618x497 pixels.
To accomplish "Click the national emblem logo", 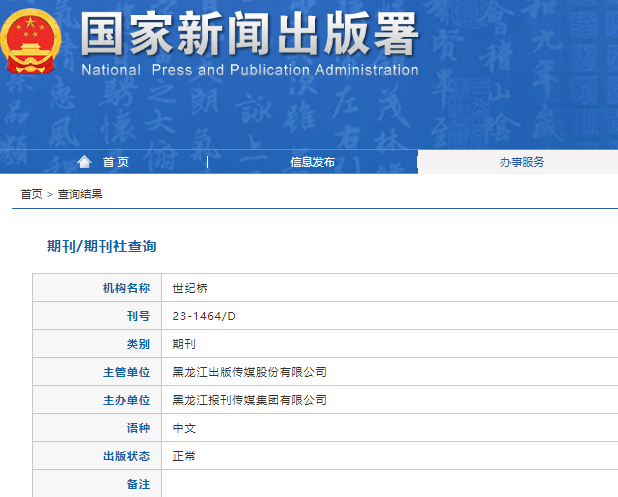I will pyautogui.click(x=33, y=40).
